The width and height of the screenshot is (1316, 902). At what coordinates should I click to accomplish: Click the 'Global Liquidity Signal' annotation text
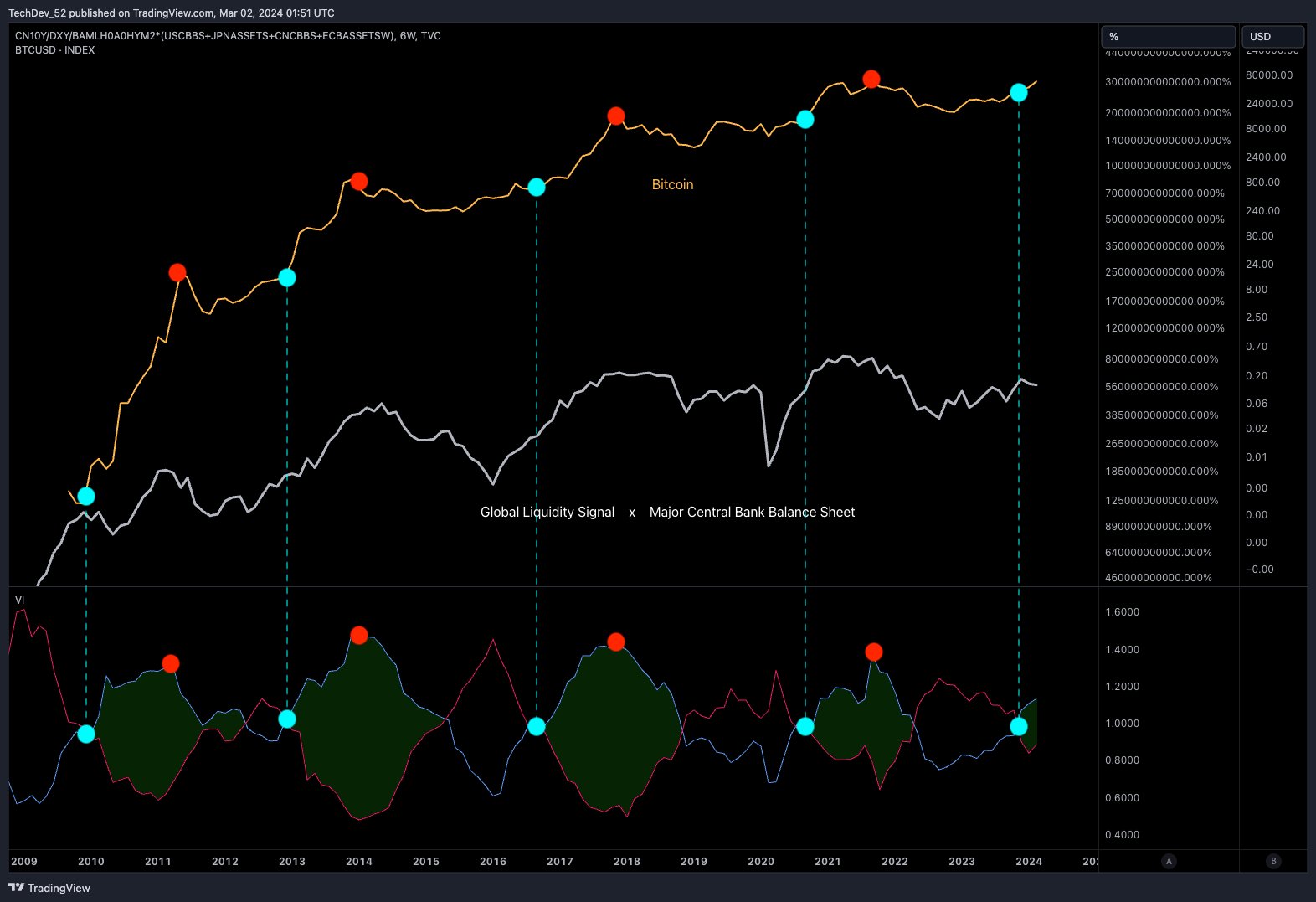(x=547, y=512)
